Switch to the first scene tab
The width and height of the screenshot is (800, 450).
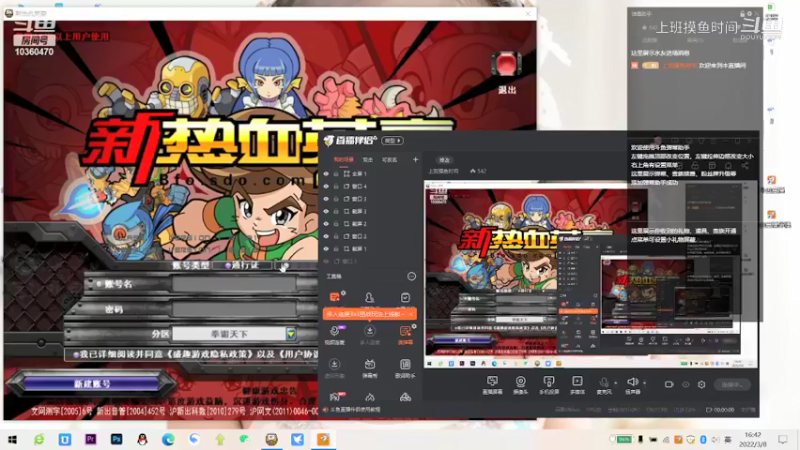click(x=343, y=160)
